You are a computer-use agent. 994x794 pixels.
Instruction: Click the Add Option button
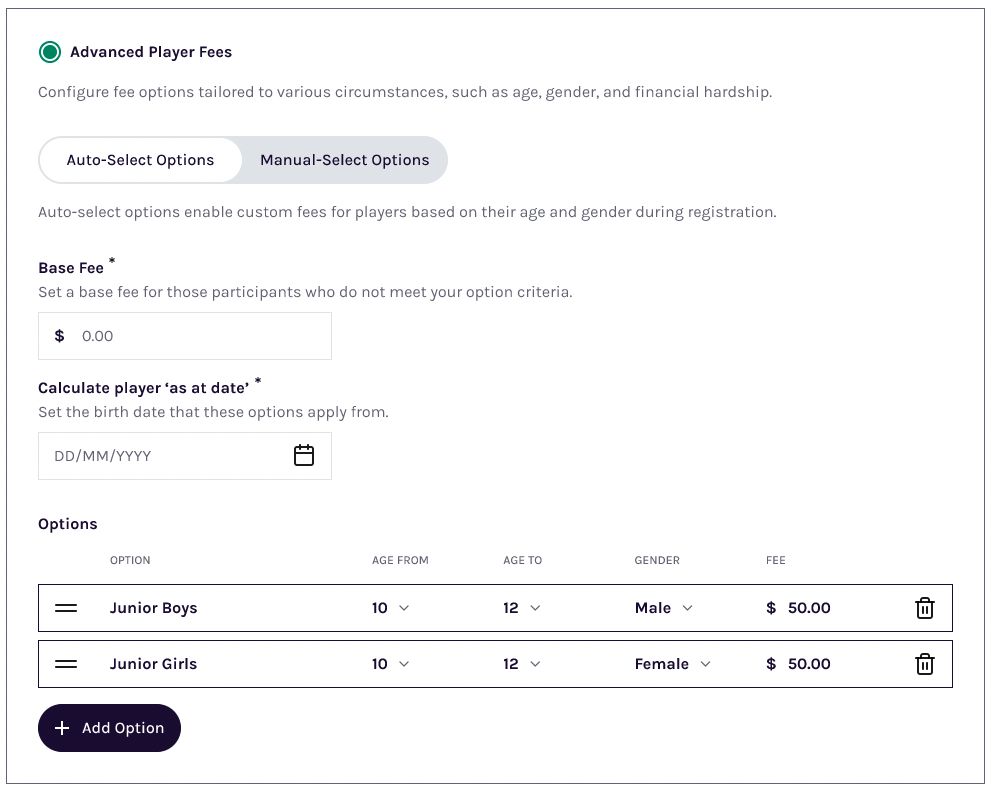(109, 728)
